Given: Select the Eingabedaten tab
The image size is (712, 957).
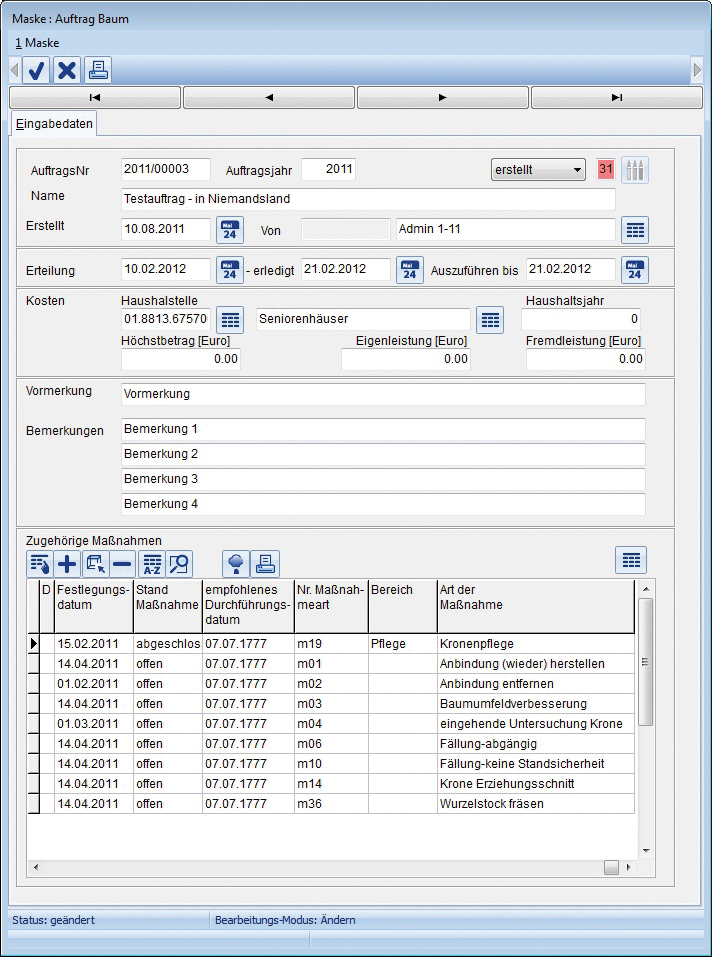Looking at the screenshot, I should [55, 124].
